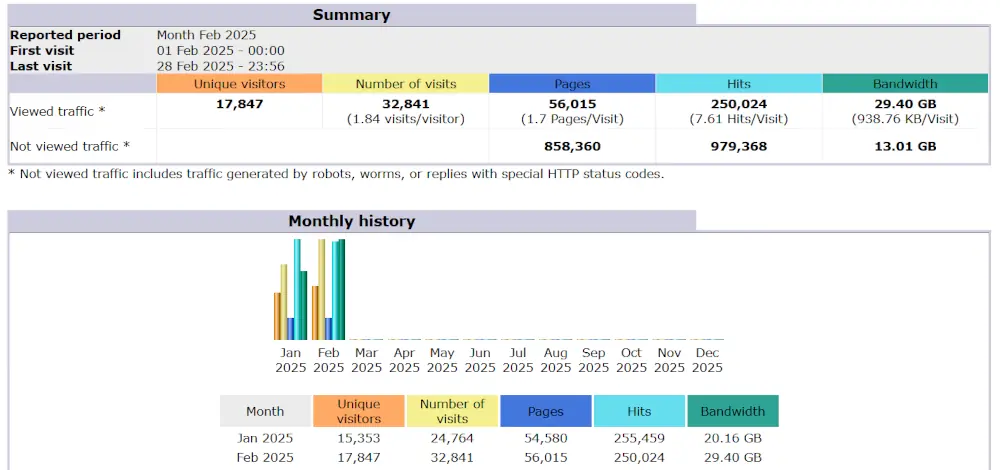Select the "Feb 2025" row label in the monthly table
Image resolution: width=1000 pixels, height=470 pixels.
(x=265, y=457)
